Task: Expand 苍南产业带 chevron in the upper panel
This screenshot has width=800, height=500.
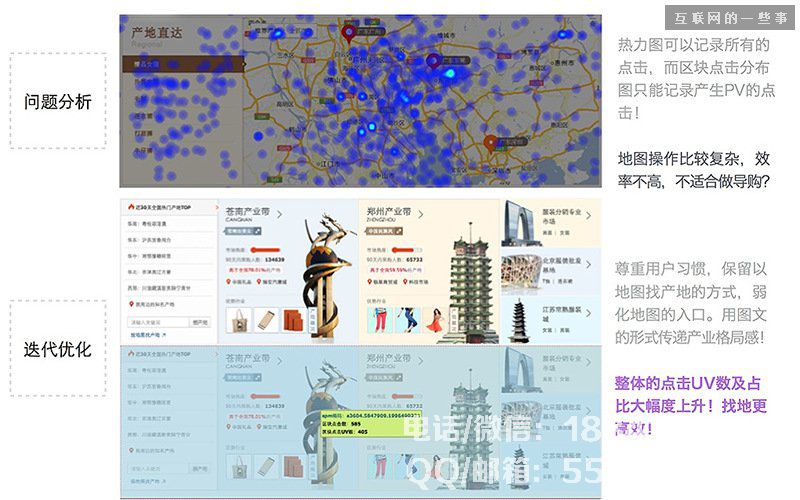Action: (x=280, y=215)
